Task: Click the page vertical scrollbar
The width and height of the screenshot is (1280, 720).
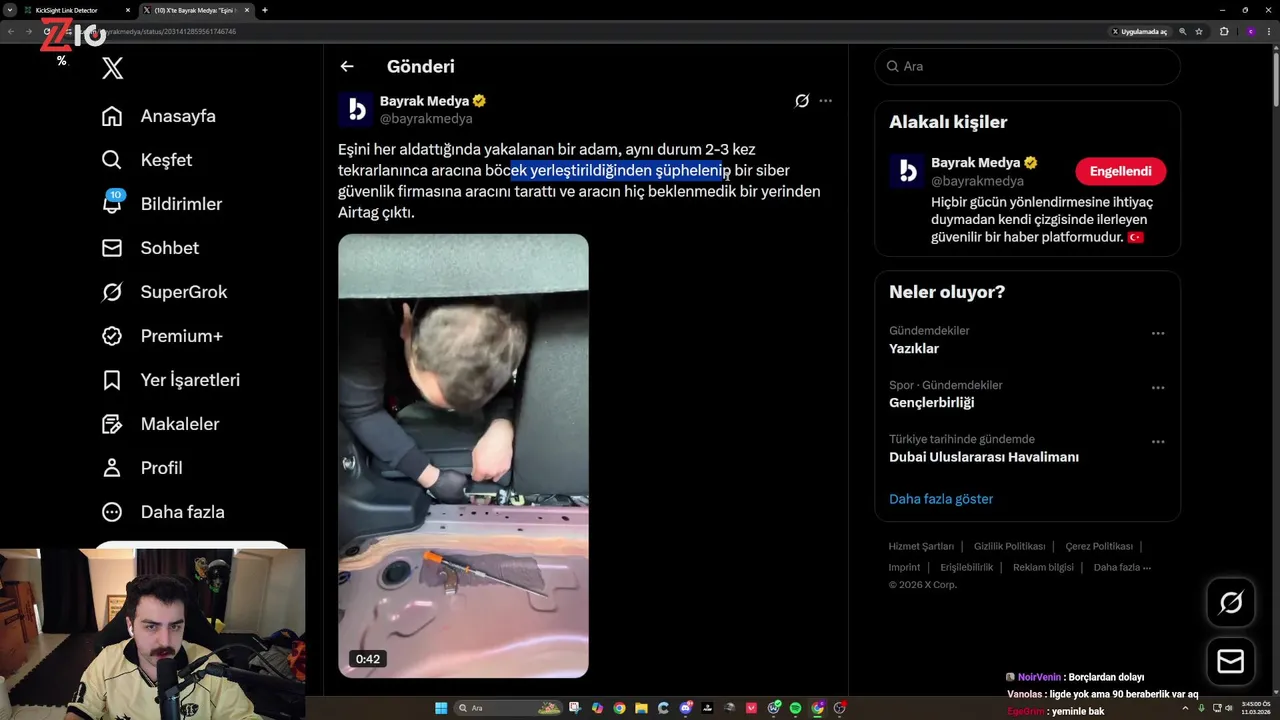Action: tap(1276, 78)
